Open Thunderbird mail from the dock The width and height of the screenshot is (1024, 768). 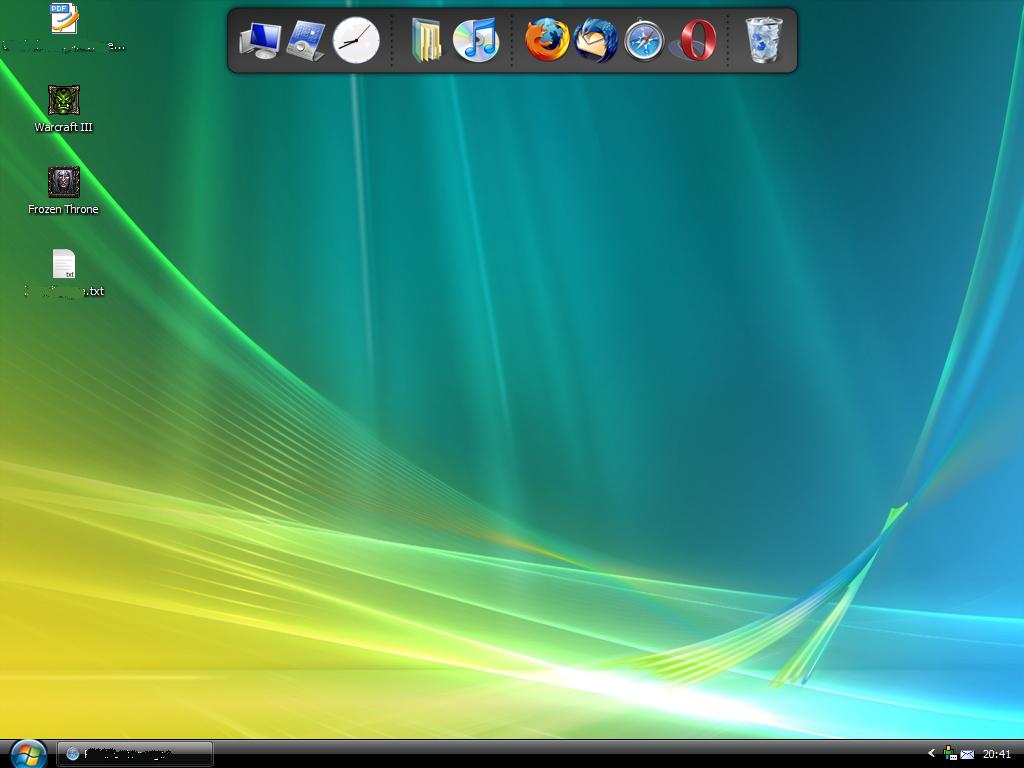coord(595,41)
